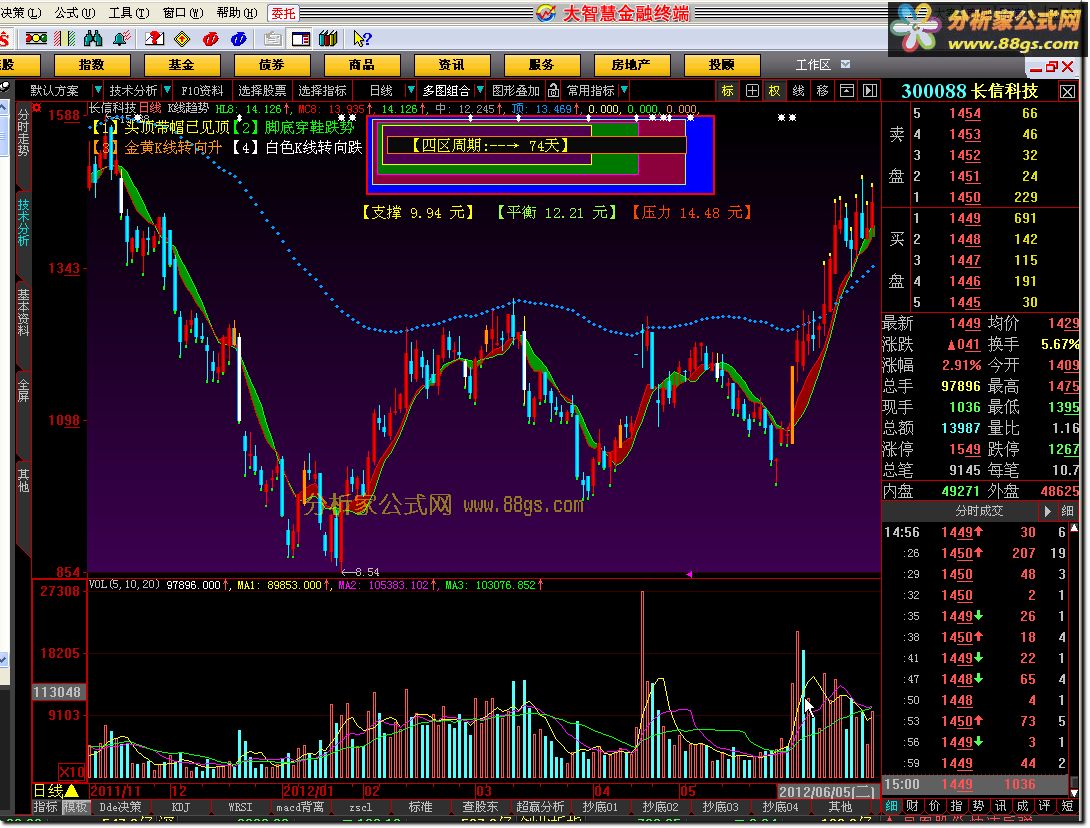
Task: Switch to the 超赢分析 tab
Action: 540,807
